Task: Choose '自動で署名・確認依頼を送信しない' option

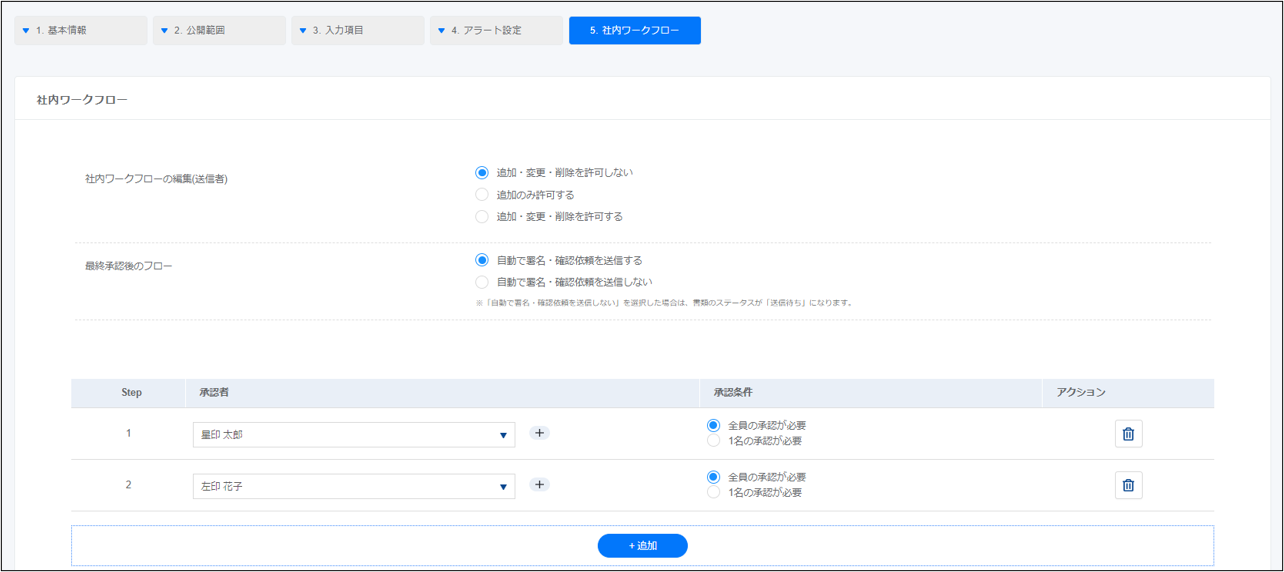Action: point(482,282)
